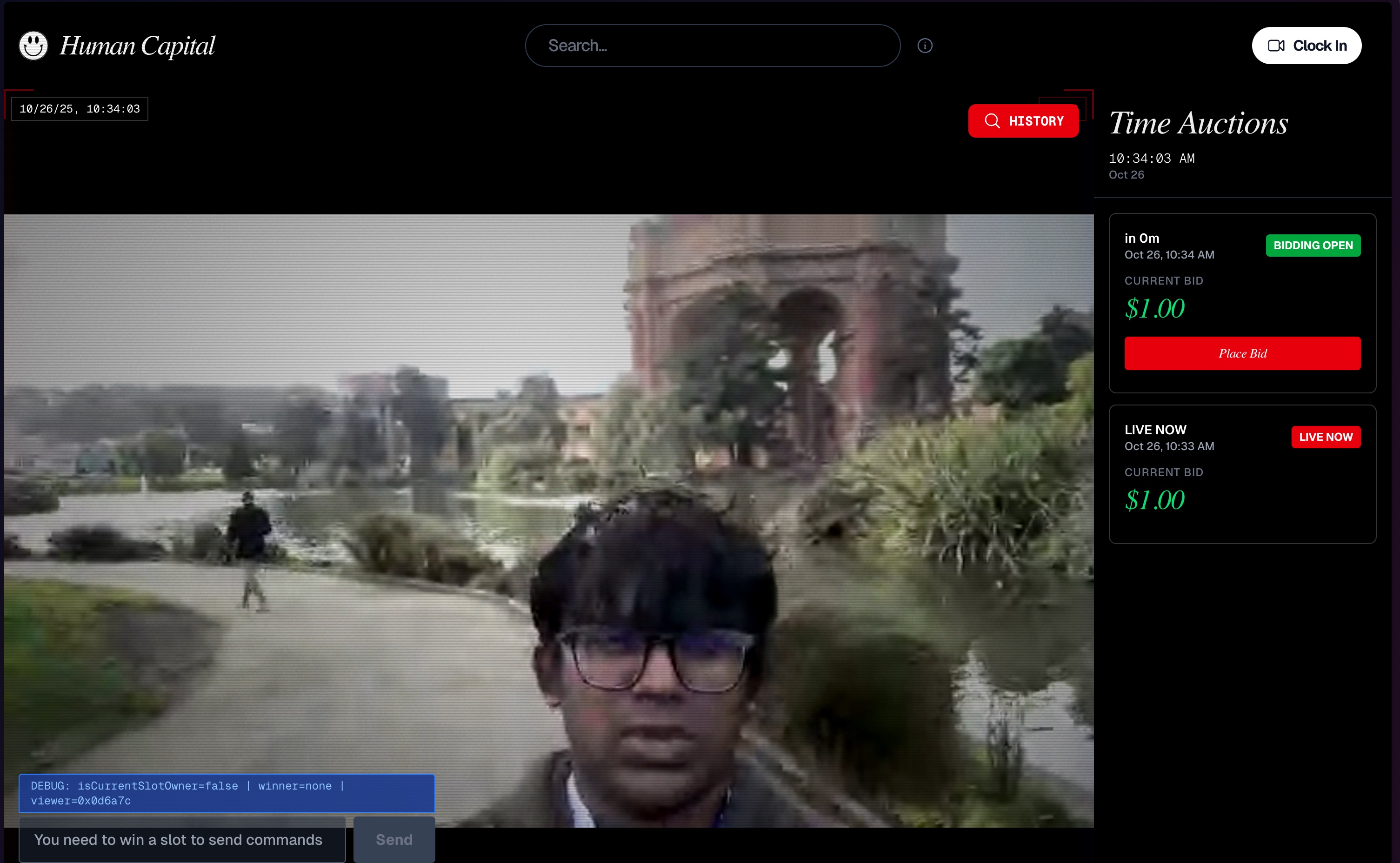Click the red LIVE NOW badge
Image resolution: width=1400 pixels, height=863 pixels.
coord(1325,437)
